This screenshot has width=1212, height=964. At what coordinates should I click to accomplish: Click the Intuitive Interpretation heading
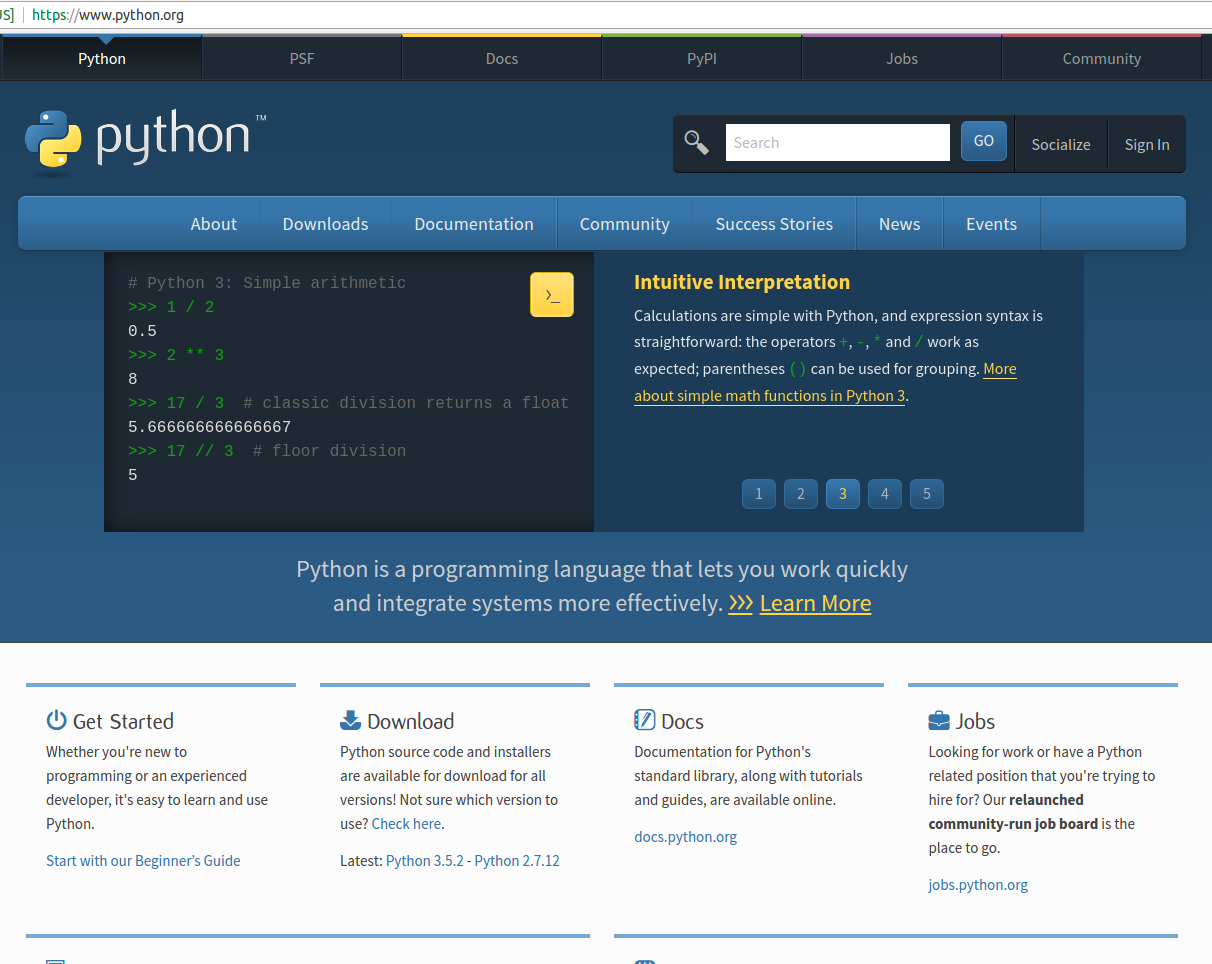point(742,282)
